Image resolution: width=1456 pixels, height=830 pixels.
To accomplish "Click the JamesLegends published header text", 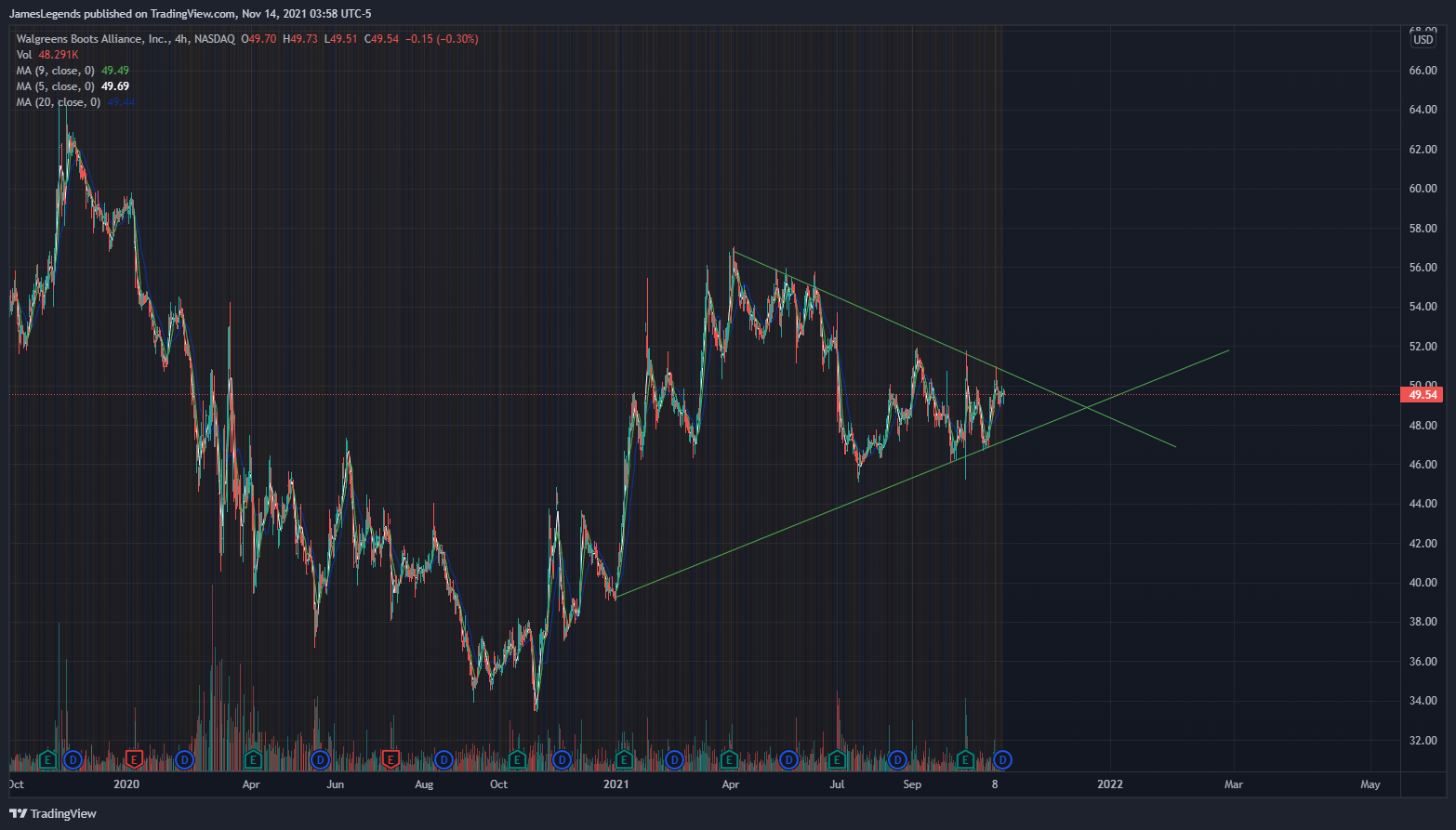I will point(191,13).
